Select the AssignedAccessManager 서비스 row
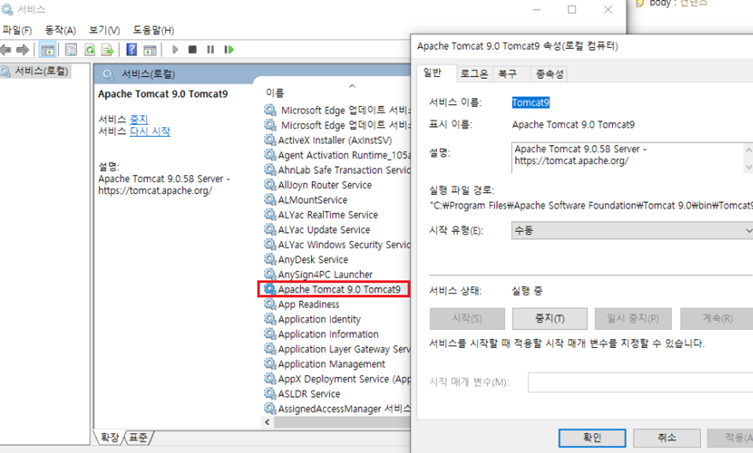The image size is (753, 453). point(336,408)
